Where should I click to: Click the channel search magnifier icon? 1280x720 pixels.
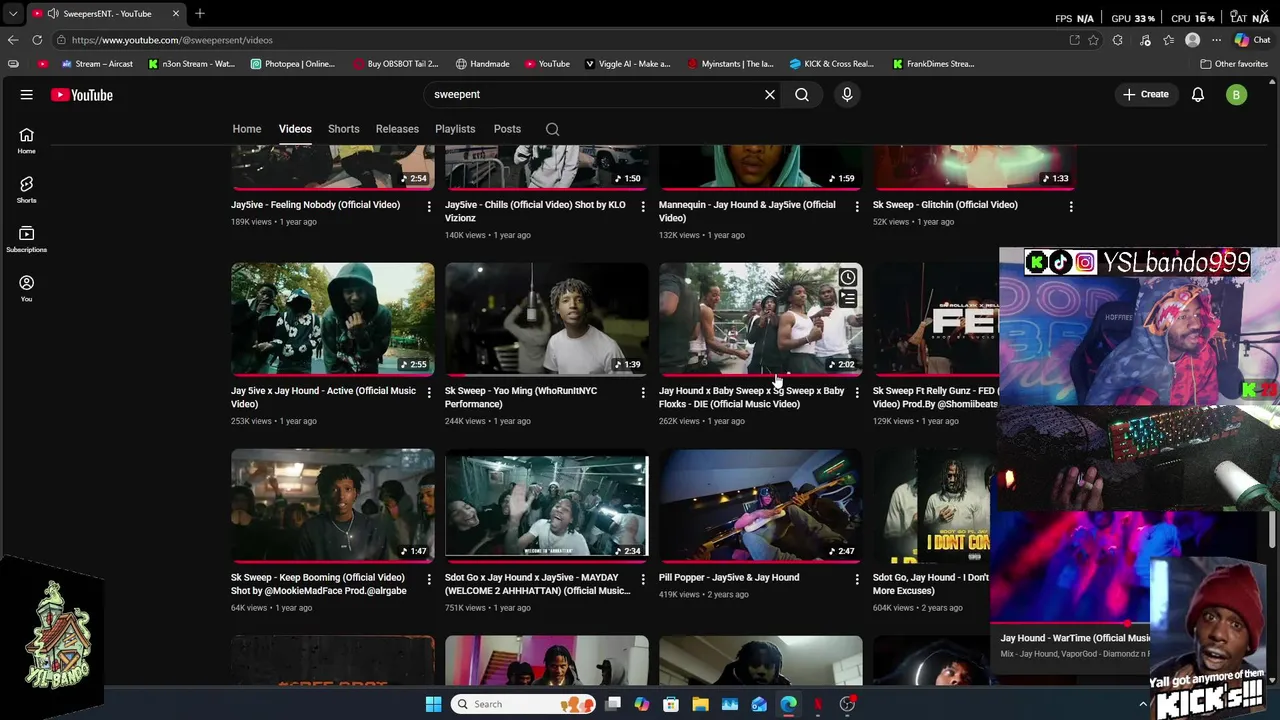(552, 129)
